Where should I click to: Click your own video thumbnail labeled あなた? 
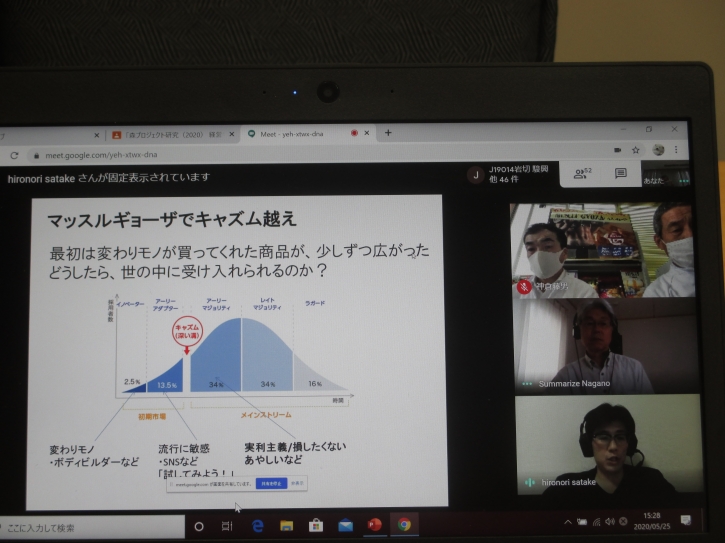pos(665,176)
